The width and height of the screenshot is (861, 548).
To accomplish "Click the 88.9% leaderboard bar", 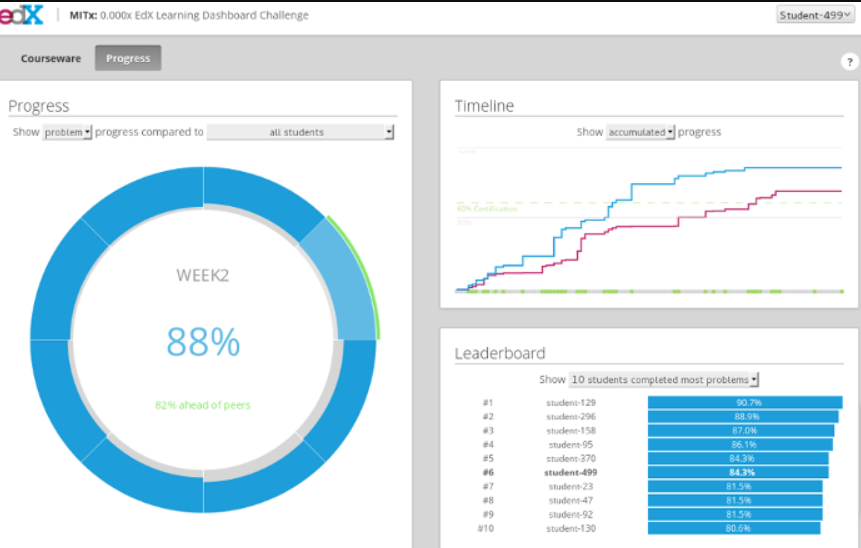I will [743, 417].
